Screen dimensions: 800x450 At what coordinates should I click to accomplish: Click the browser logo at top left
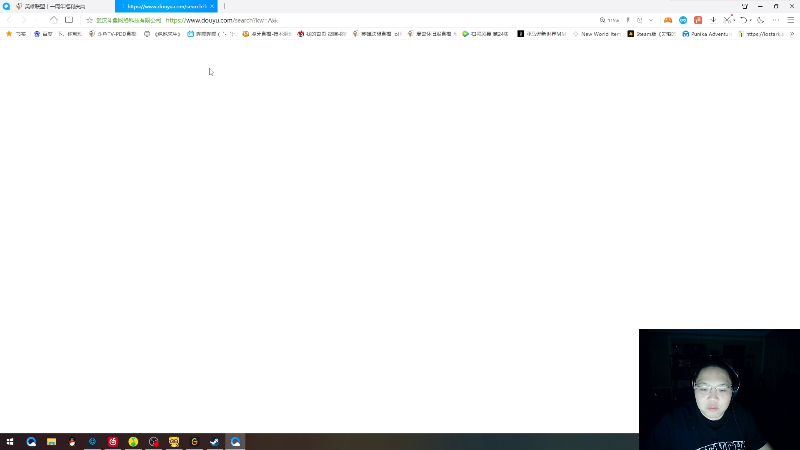point(6,6)
